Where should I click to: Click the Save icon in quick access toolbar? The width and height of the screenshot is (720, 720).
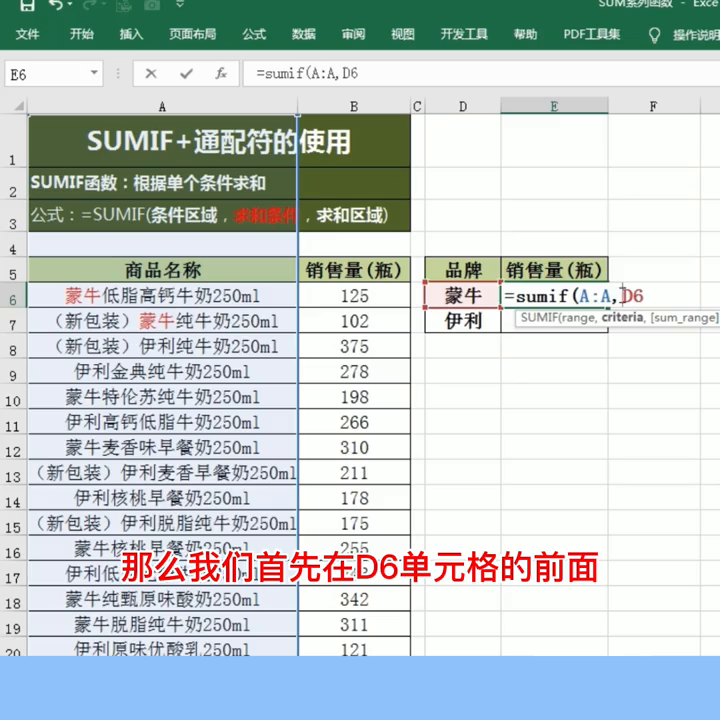(x=27, y=5)
